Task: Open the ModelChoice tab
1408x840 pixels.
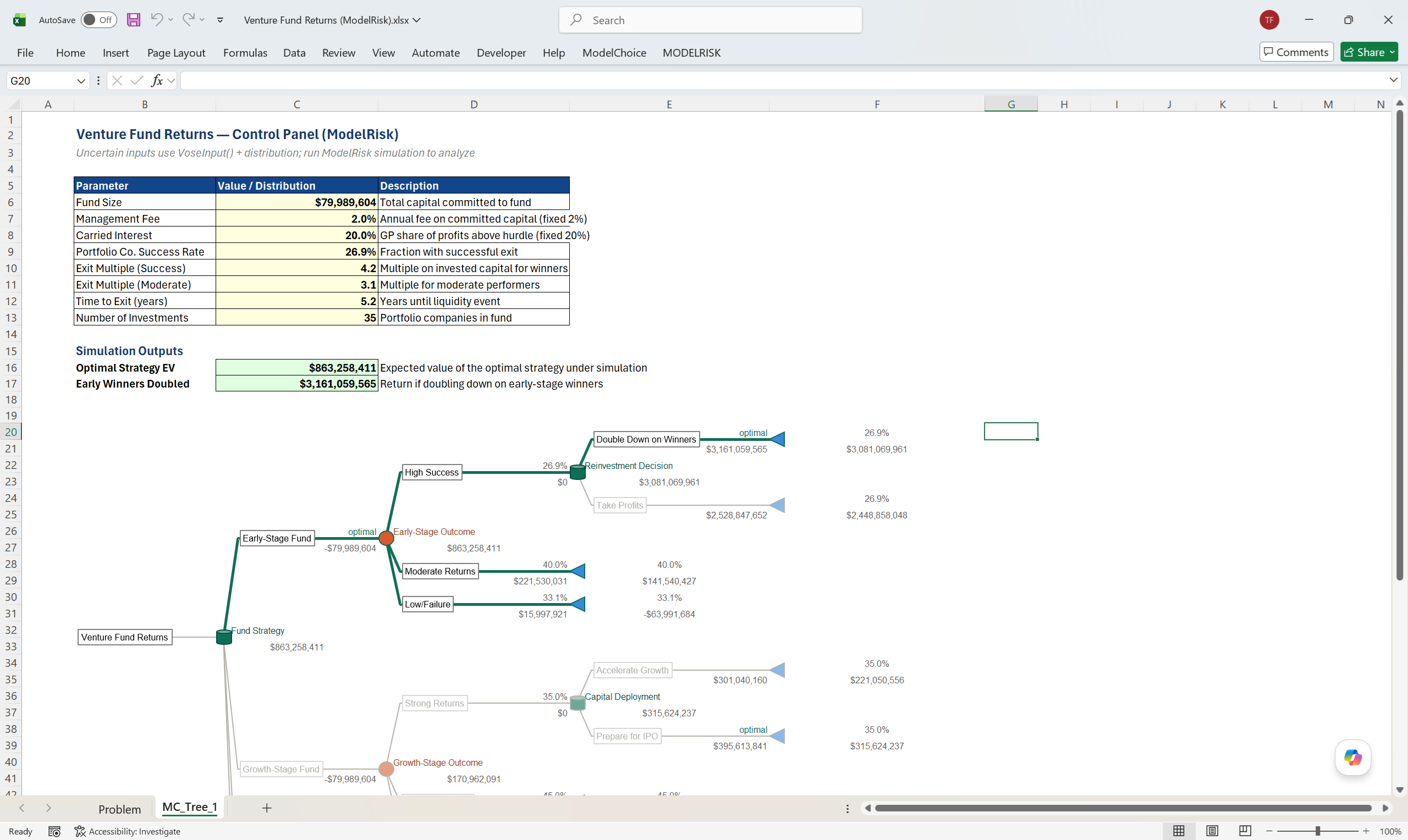Action: (x=614, y=53)
